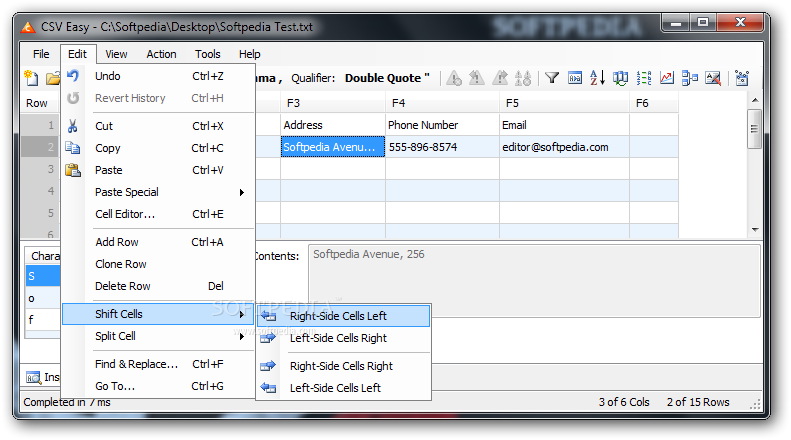Click the F3 column header
Image resolution: width=791 pixels, height=440 pixels.
(x=333, y=103)
